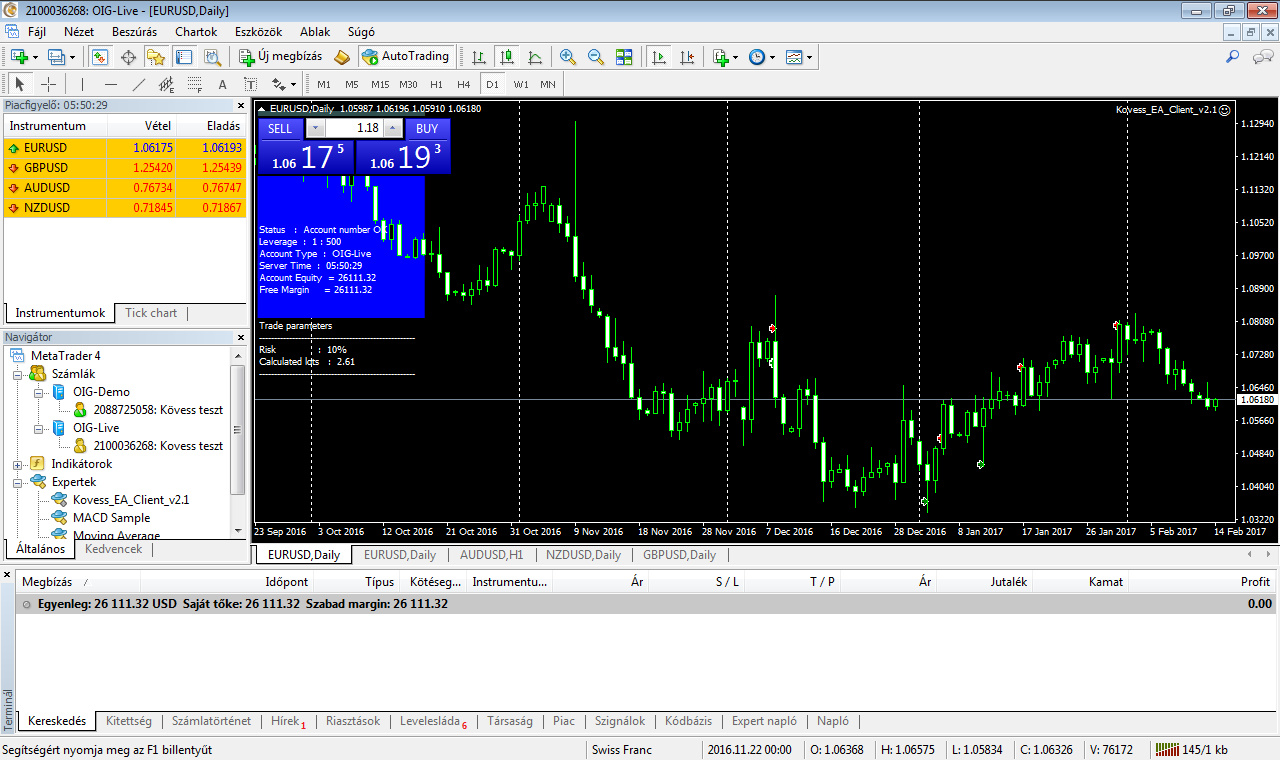
Task: Open the Profiles dropdown arrow
Action: coord(72,57)
